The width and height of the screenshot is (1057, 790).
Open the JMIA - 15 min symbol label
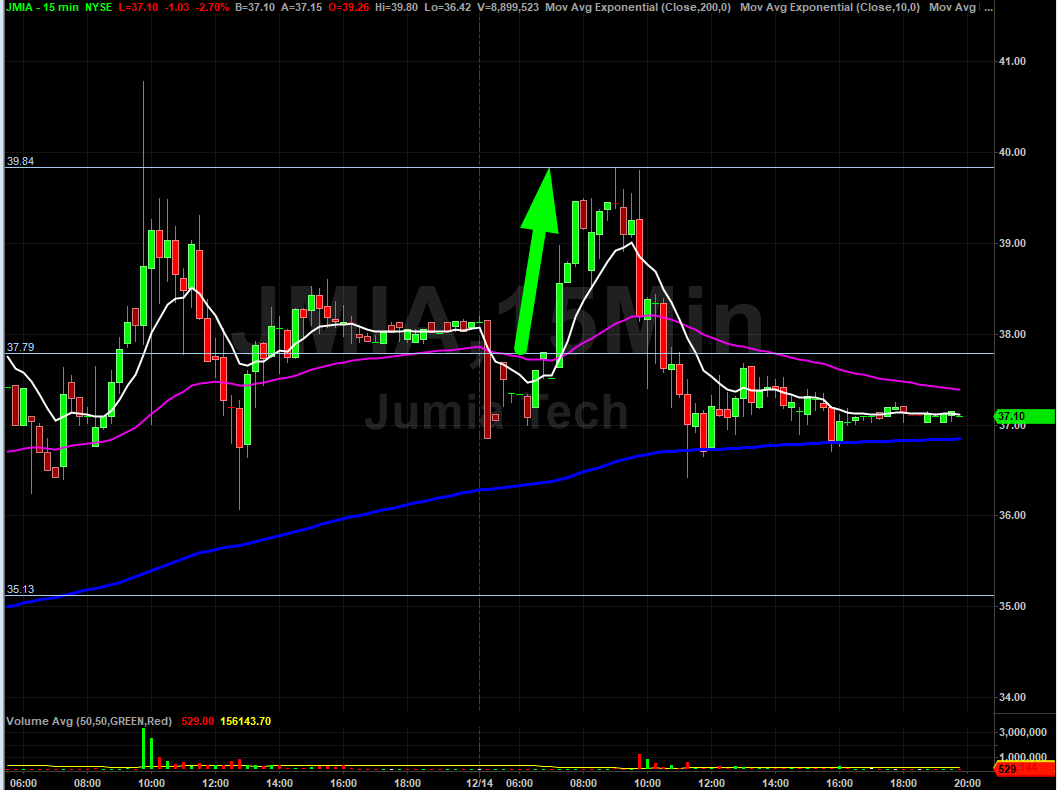(40, 7)
